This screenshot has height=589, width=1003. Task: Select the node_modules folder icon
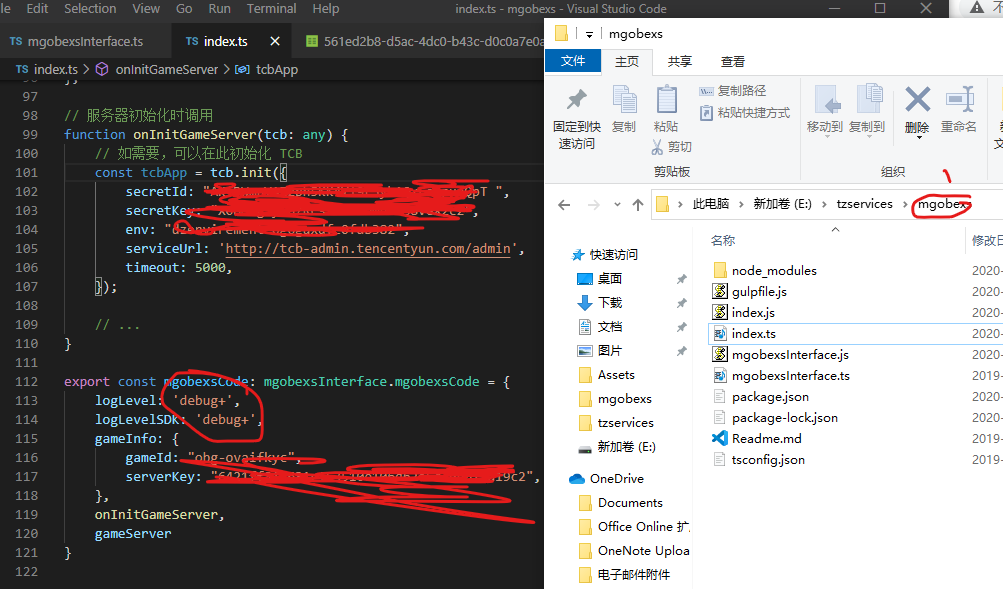pyautogui.click(x=720, y=271)
